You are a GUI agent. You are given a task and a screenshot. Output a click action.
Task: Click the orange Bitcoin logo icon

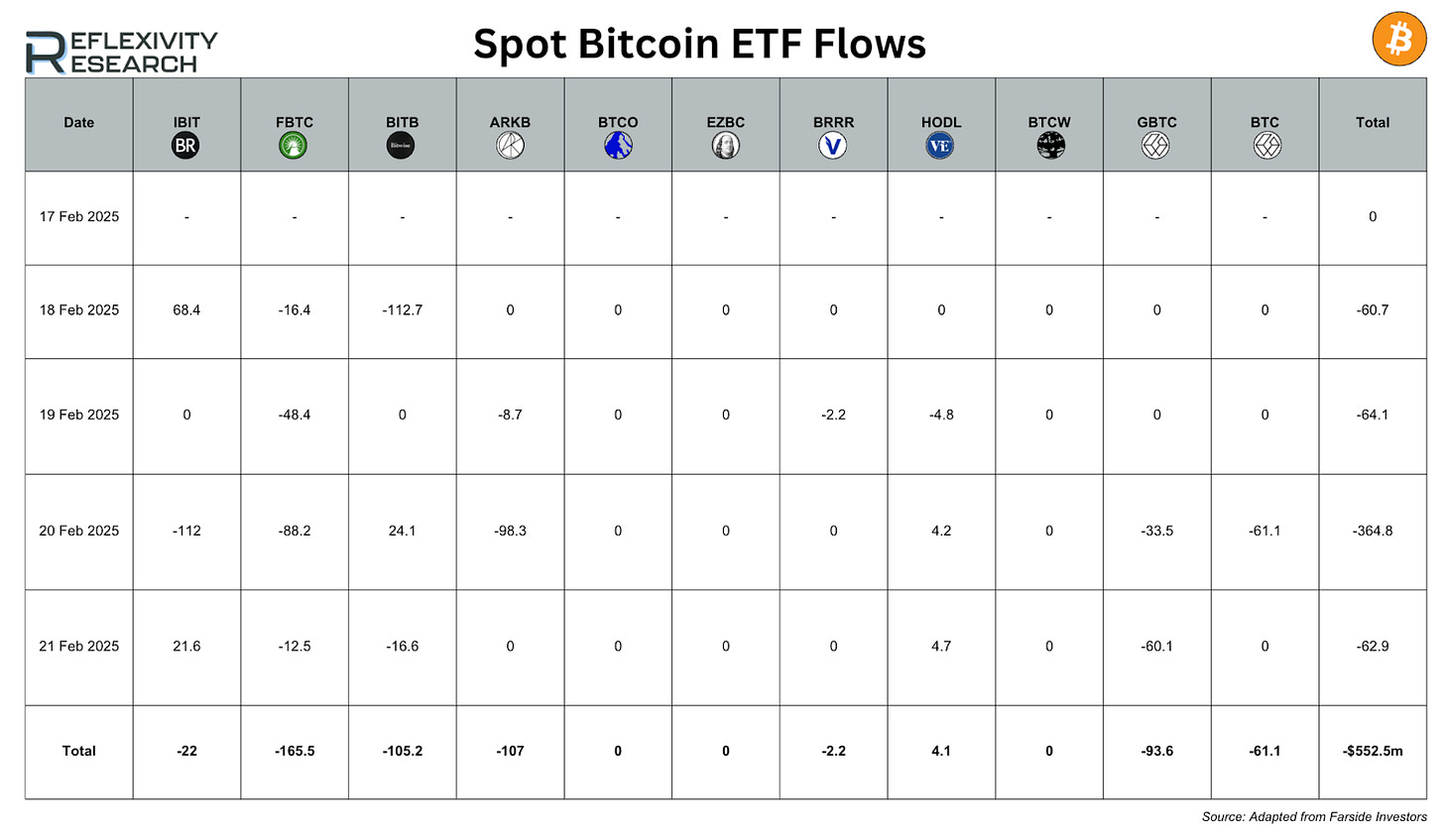1398,39
